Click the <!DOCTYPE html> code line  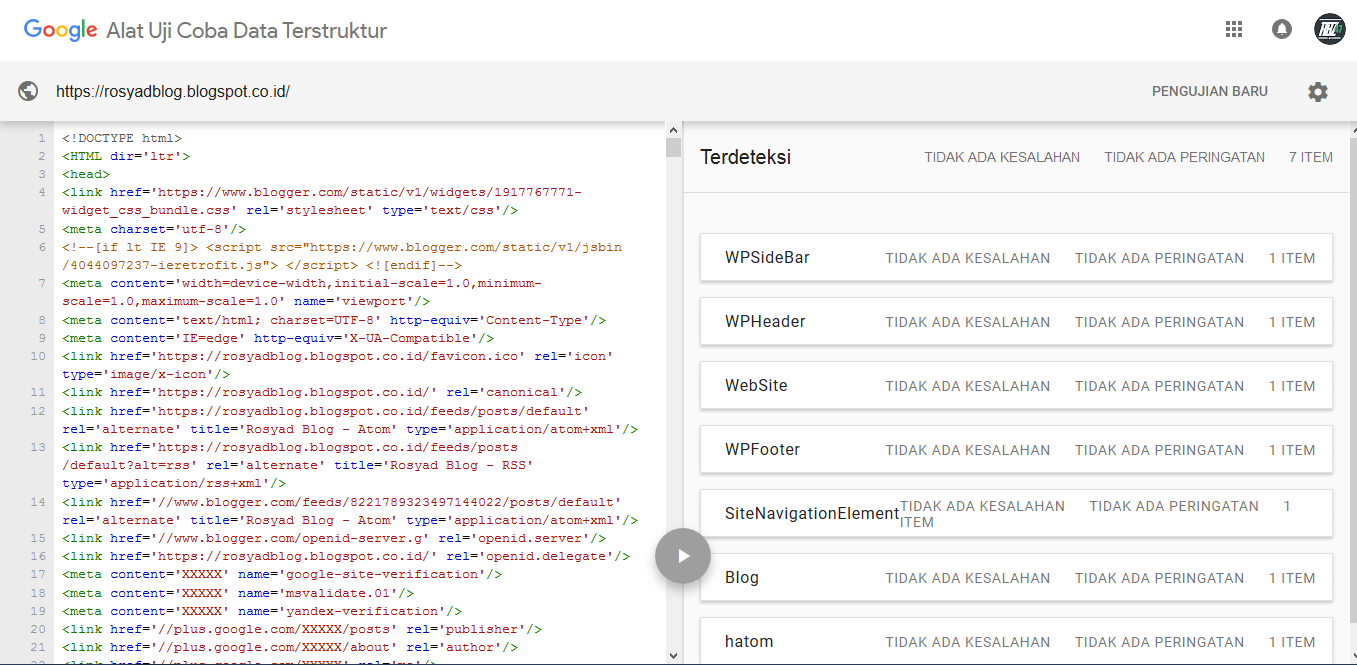click(122, 138)
